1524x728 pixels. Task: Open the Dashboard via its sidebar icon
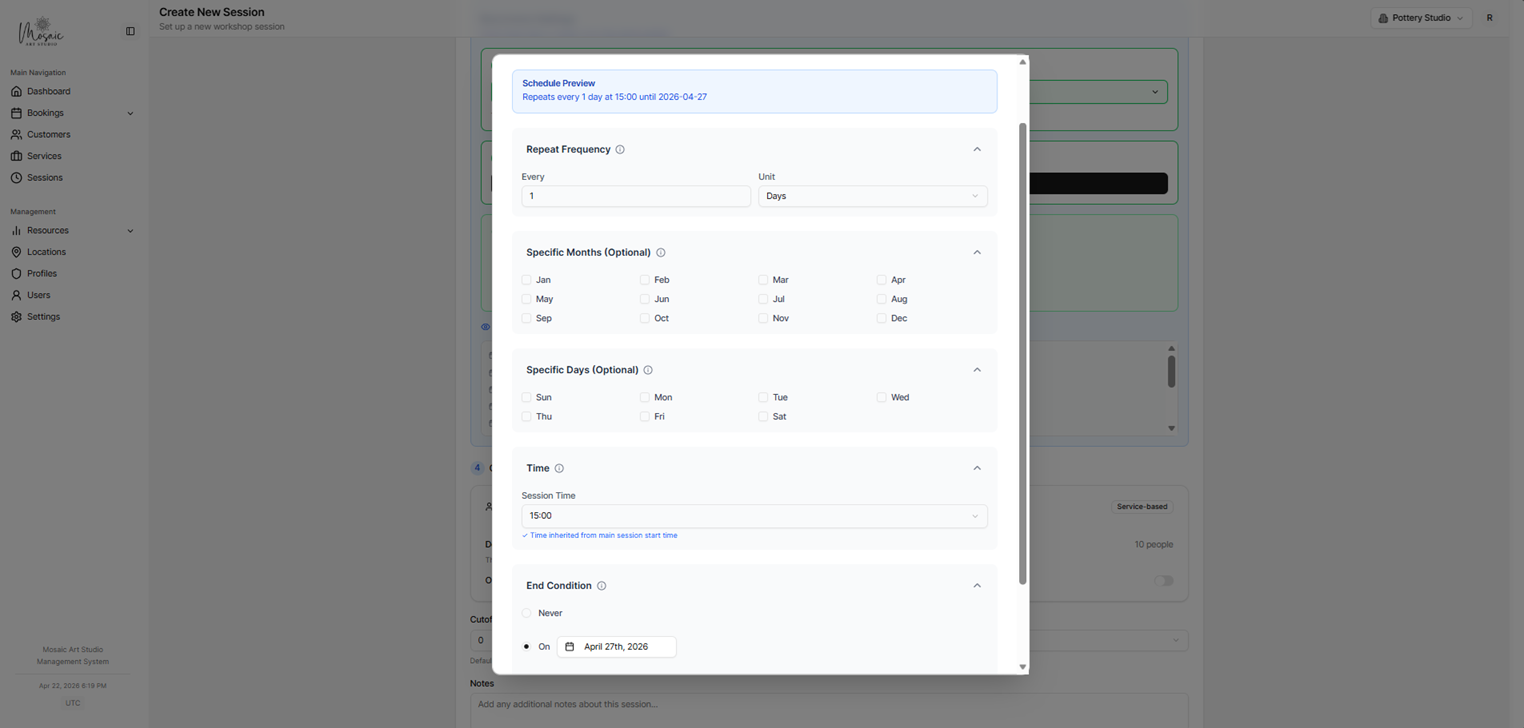(17, 91)
